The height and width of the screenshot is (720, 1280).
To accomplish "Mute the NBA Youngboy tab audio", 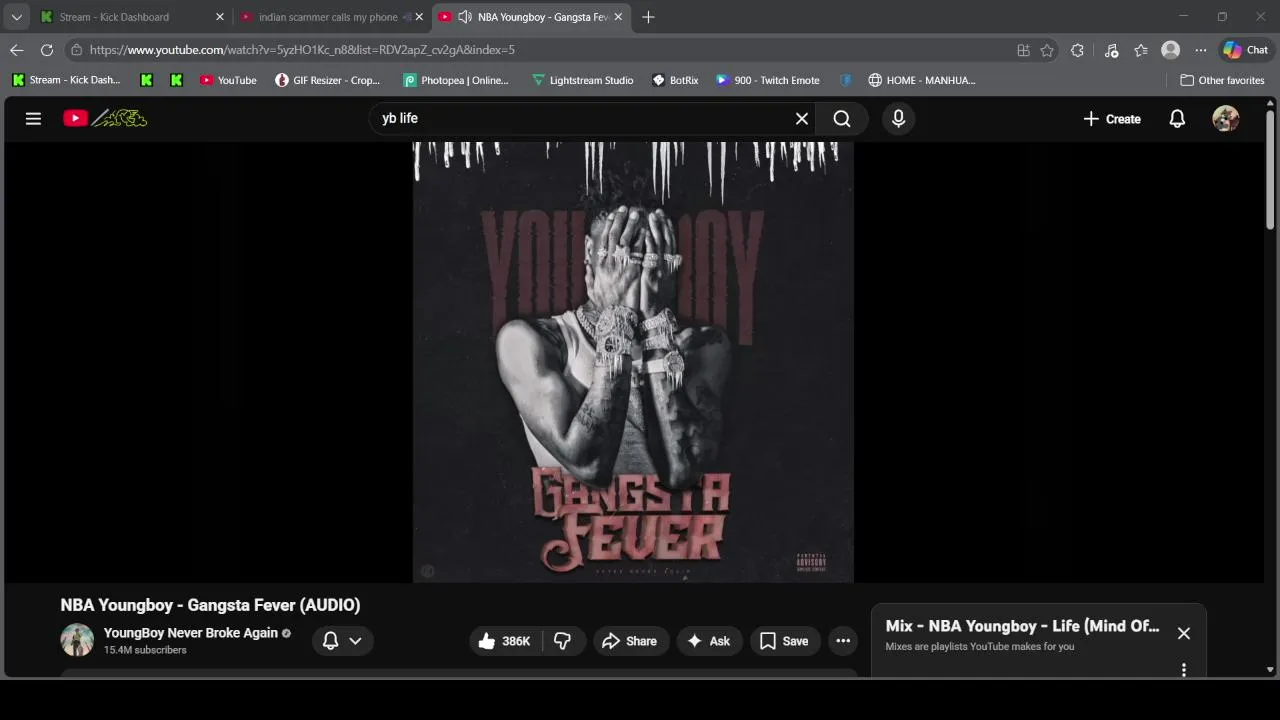I will pos(465,17).
